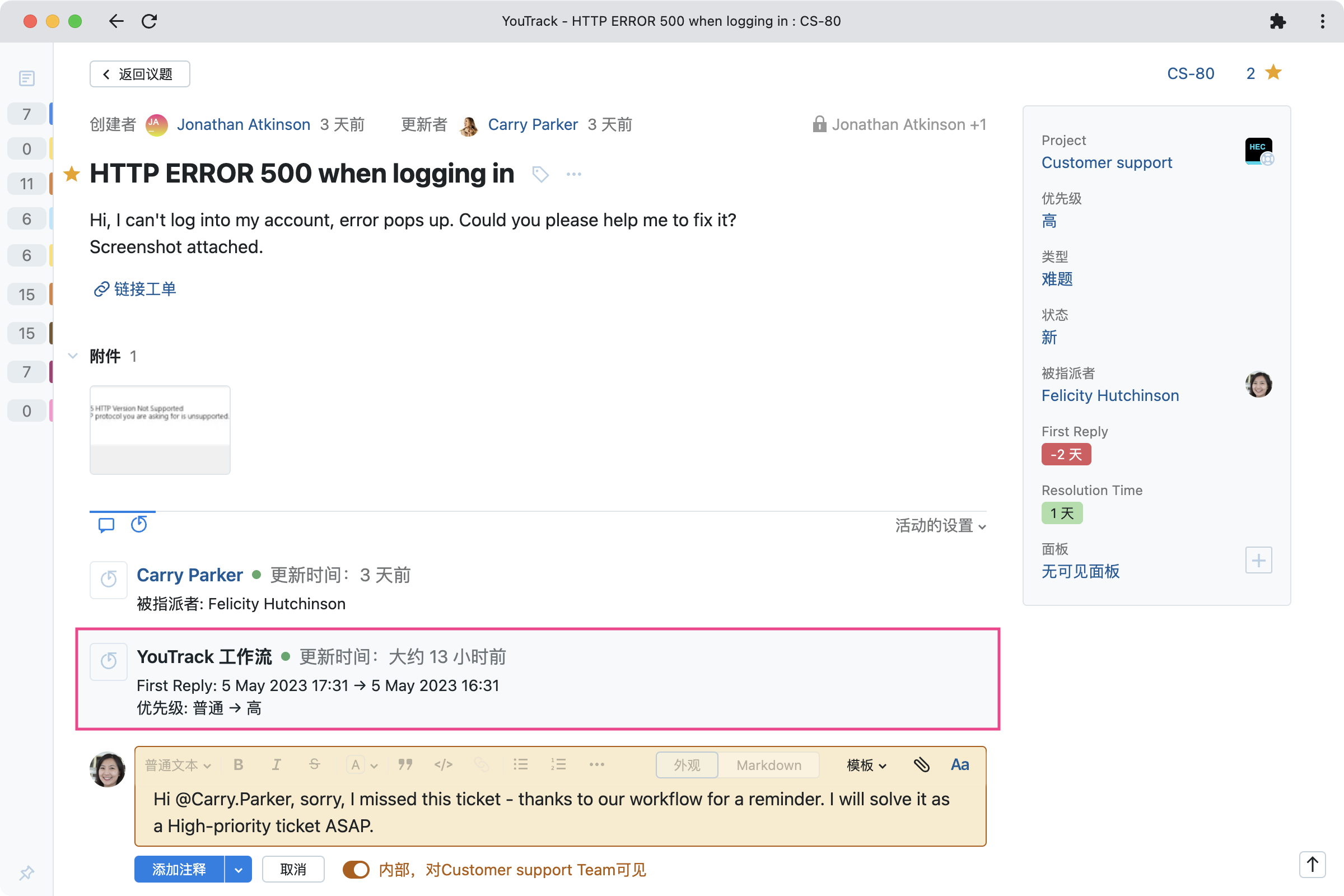Open the starred count 2 link
Screen dimensions: 1344x896
click(1250, 73)
